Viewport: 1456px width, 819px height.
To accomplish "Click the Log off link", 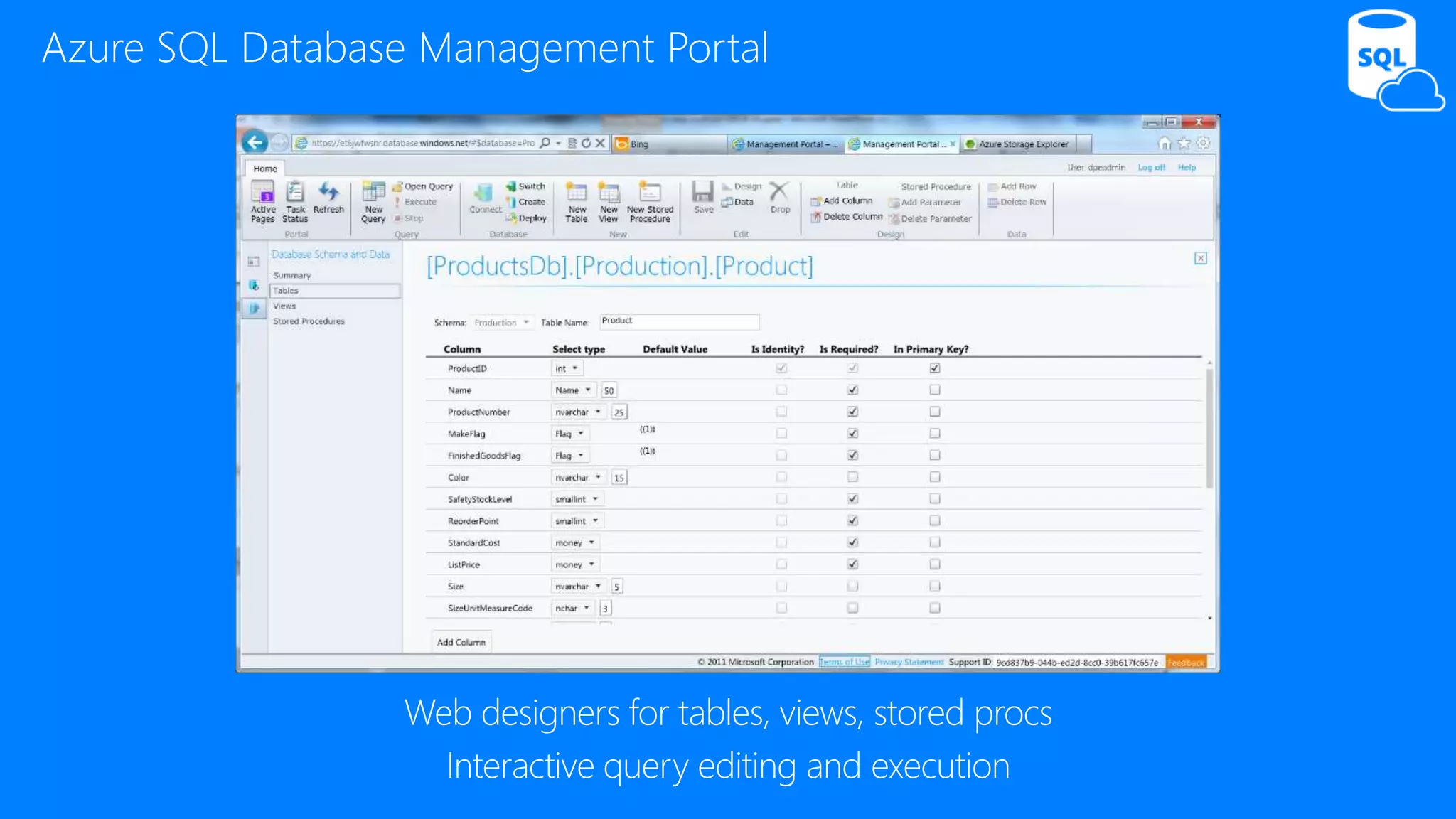I will [x=1151, y=167].
